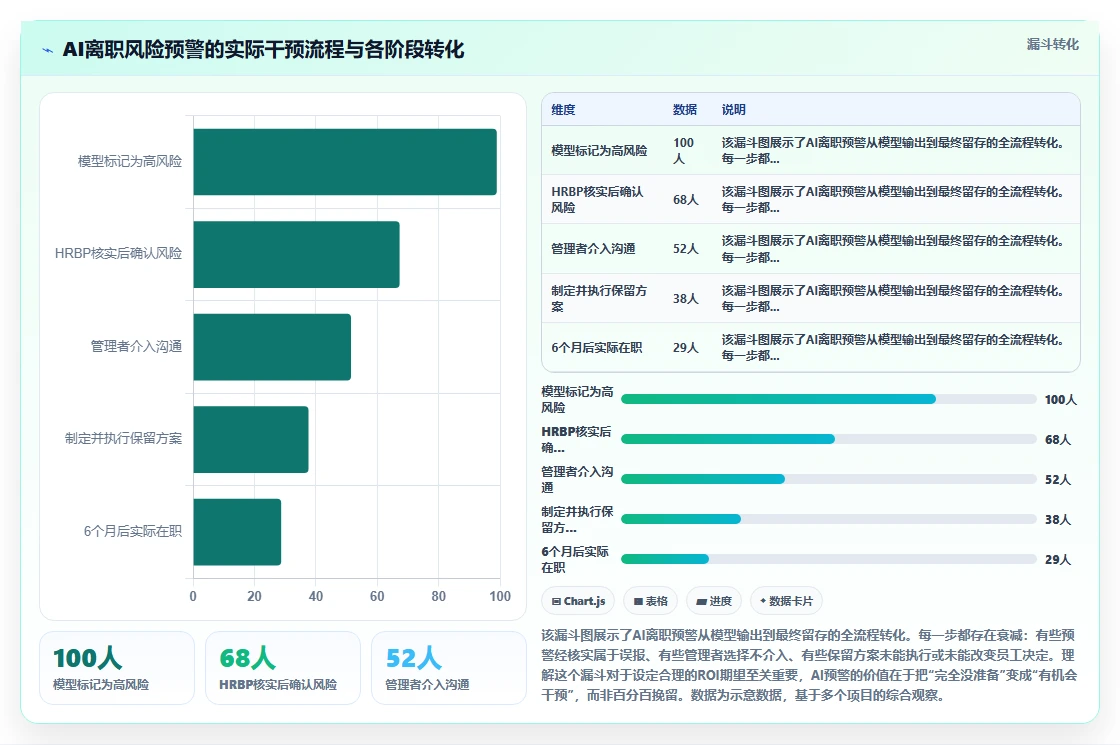Click the HRBP核实后确认风险 chart bar
The height and width of the screenshot is (745, 1120).
click(296, 254)
